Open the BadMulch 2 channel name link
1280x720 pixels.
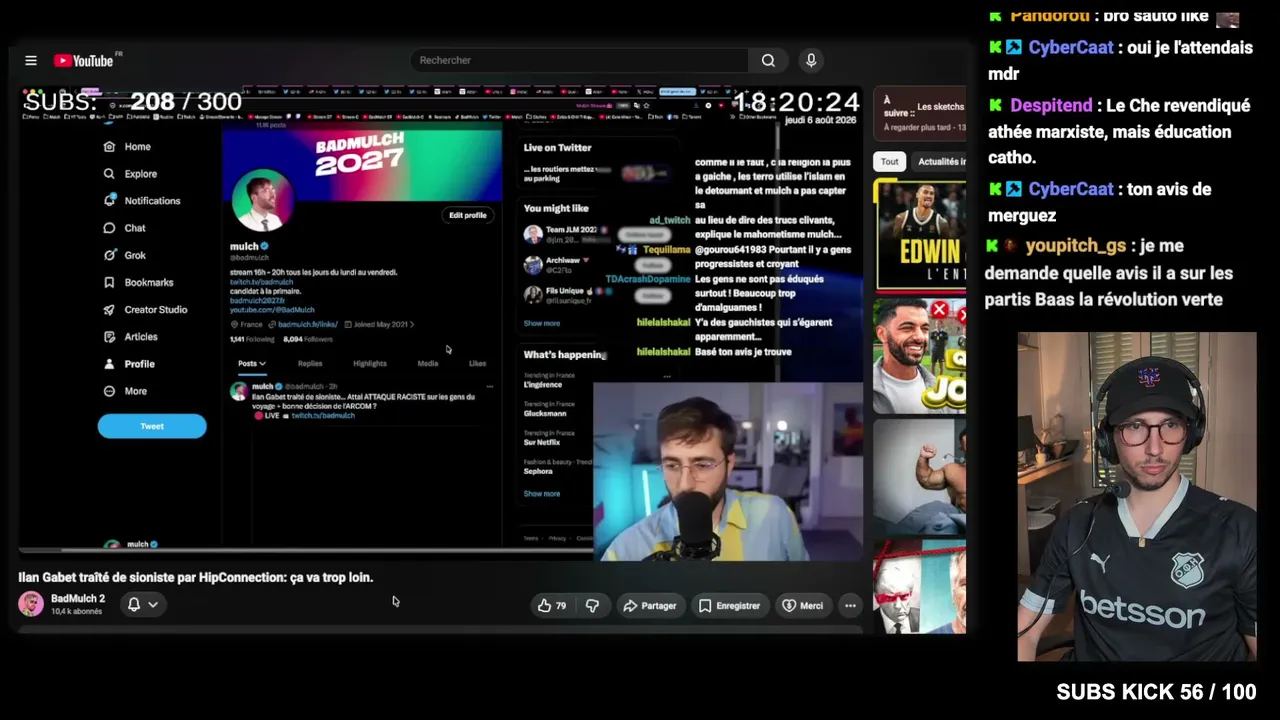click(78, 598)
